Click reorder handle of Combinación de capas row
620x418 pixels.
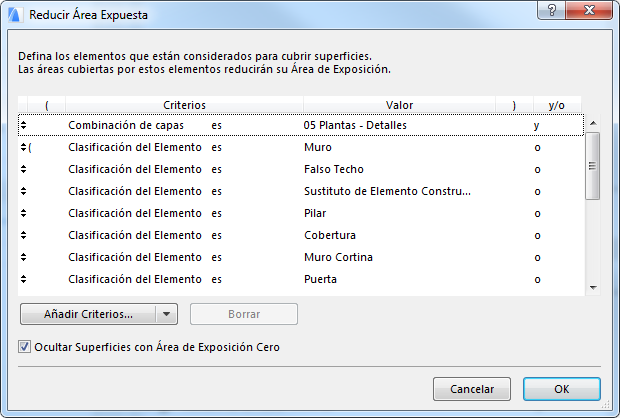[23, 125]
